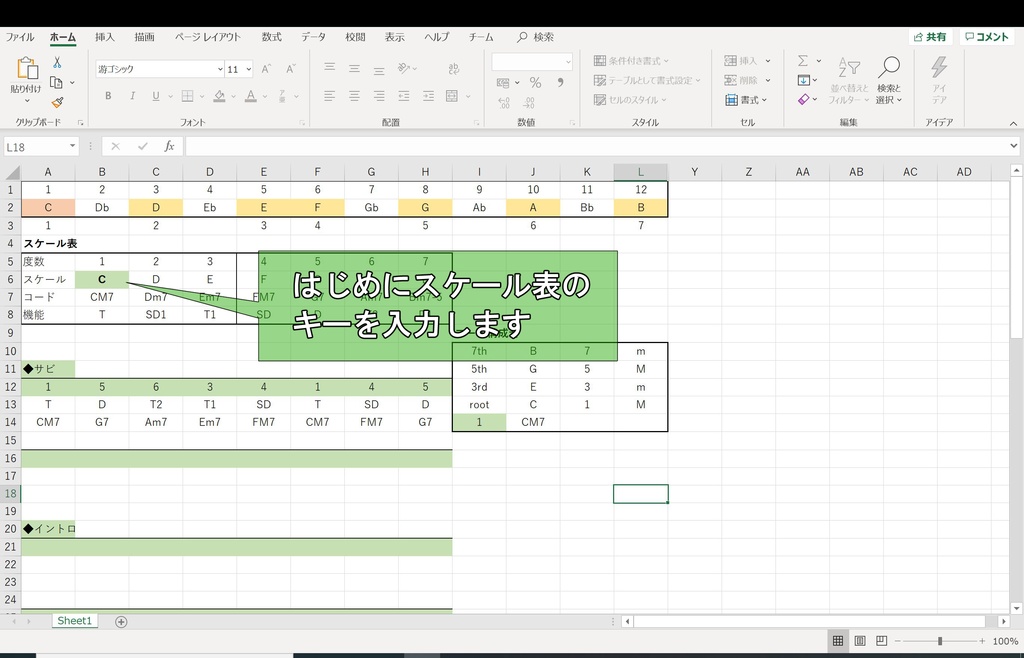
Task: Open the number format combo box
Action: (x=532, y=61)
